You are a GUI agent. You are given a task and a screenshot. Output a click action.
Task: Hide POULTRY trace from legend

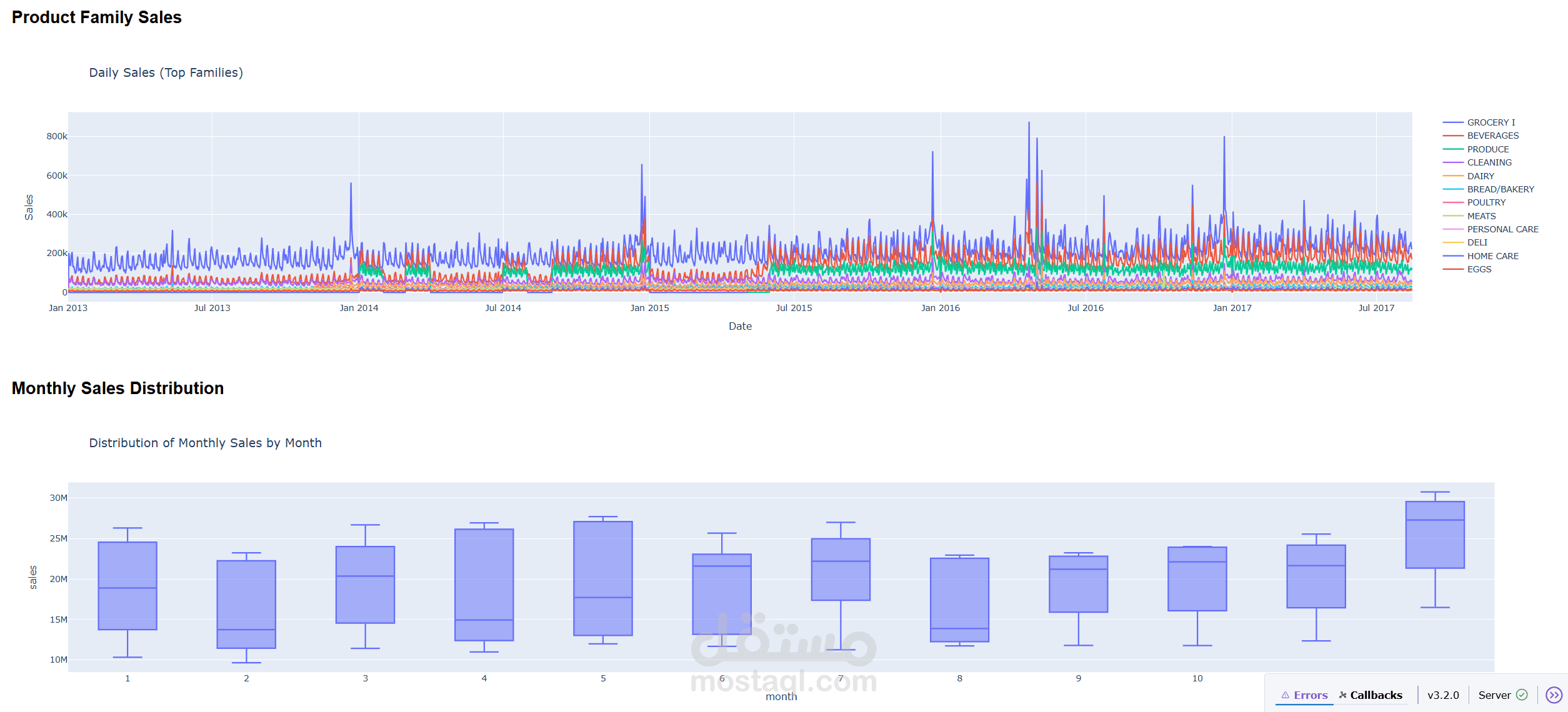pos(1486,202)
